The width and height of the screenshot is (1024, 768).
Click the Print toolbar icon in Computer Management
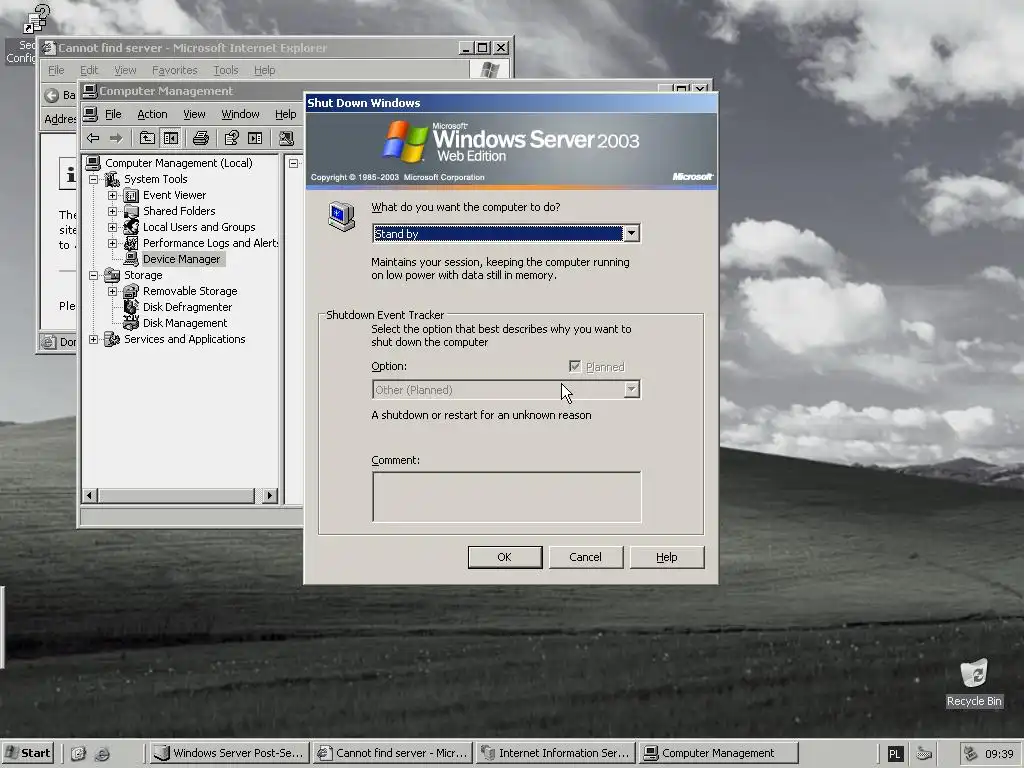tap(200, 138)
